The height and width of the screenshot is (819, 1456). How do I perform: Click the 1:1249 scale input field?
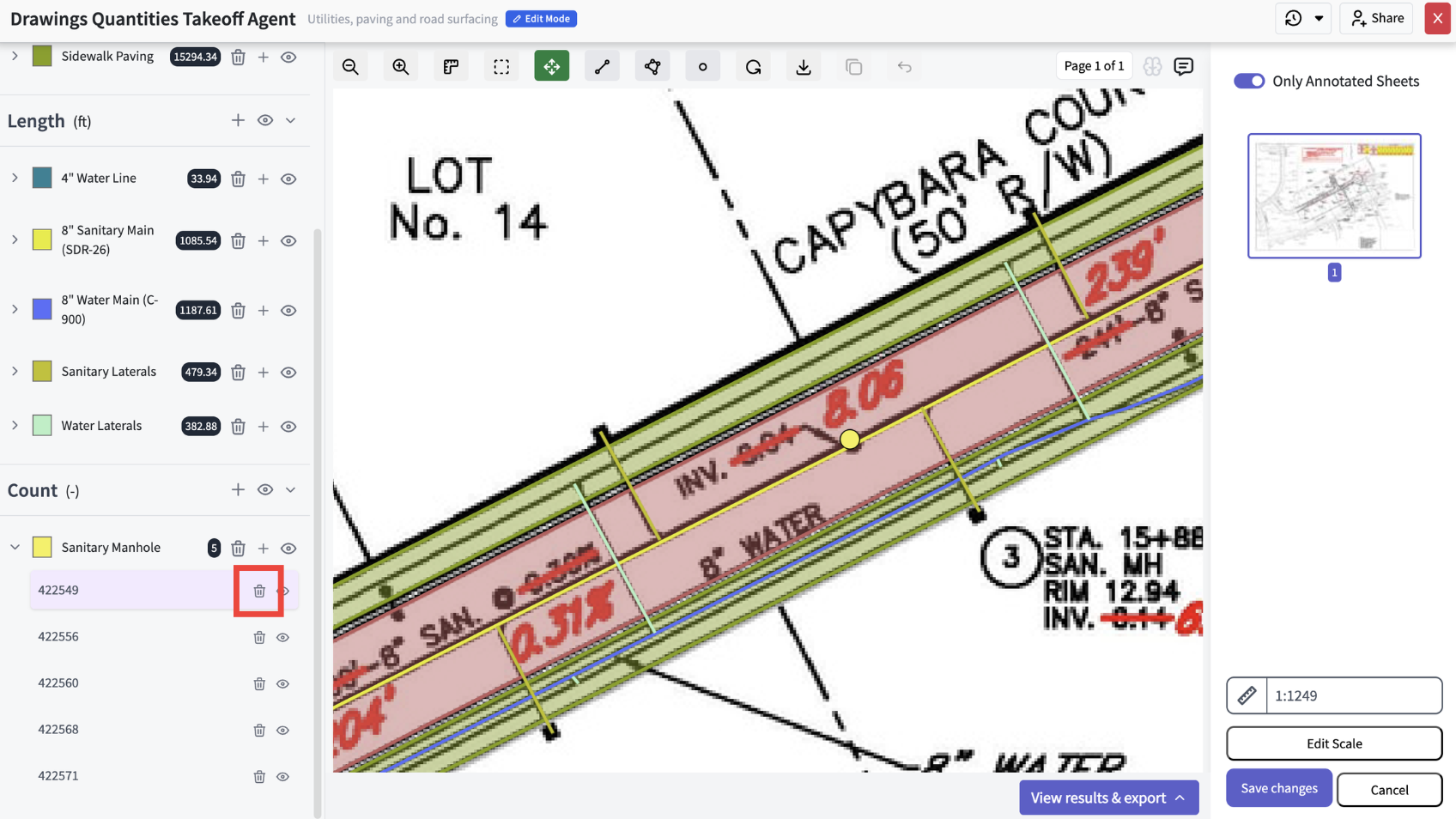click(x=1354, y=695)
